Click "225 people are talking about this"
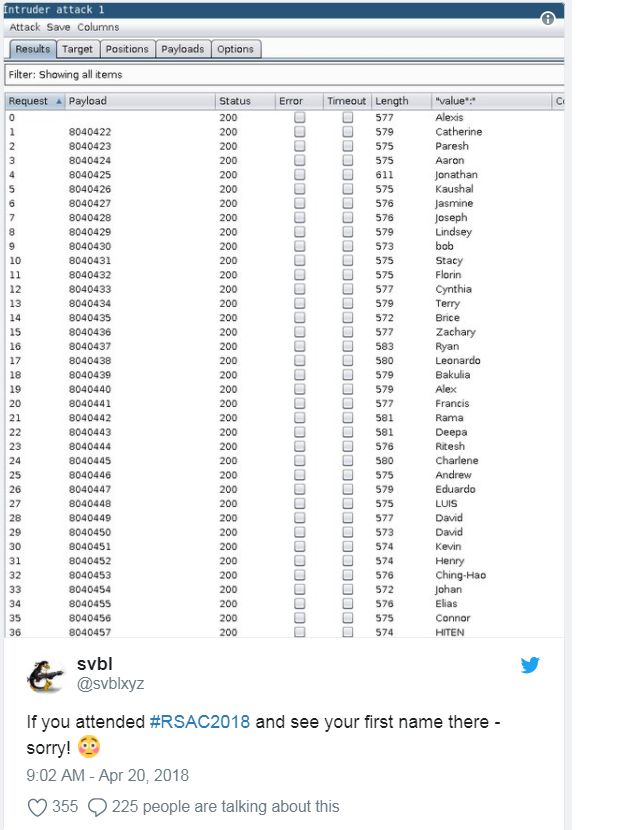This screenshot has height=830, width=627. 225,807
